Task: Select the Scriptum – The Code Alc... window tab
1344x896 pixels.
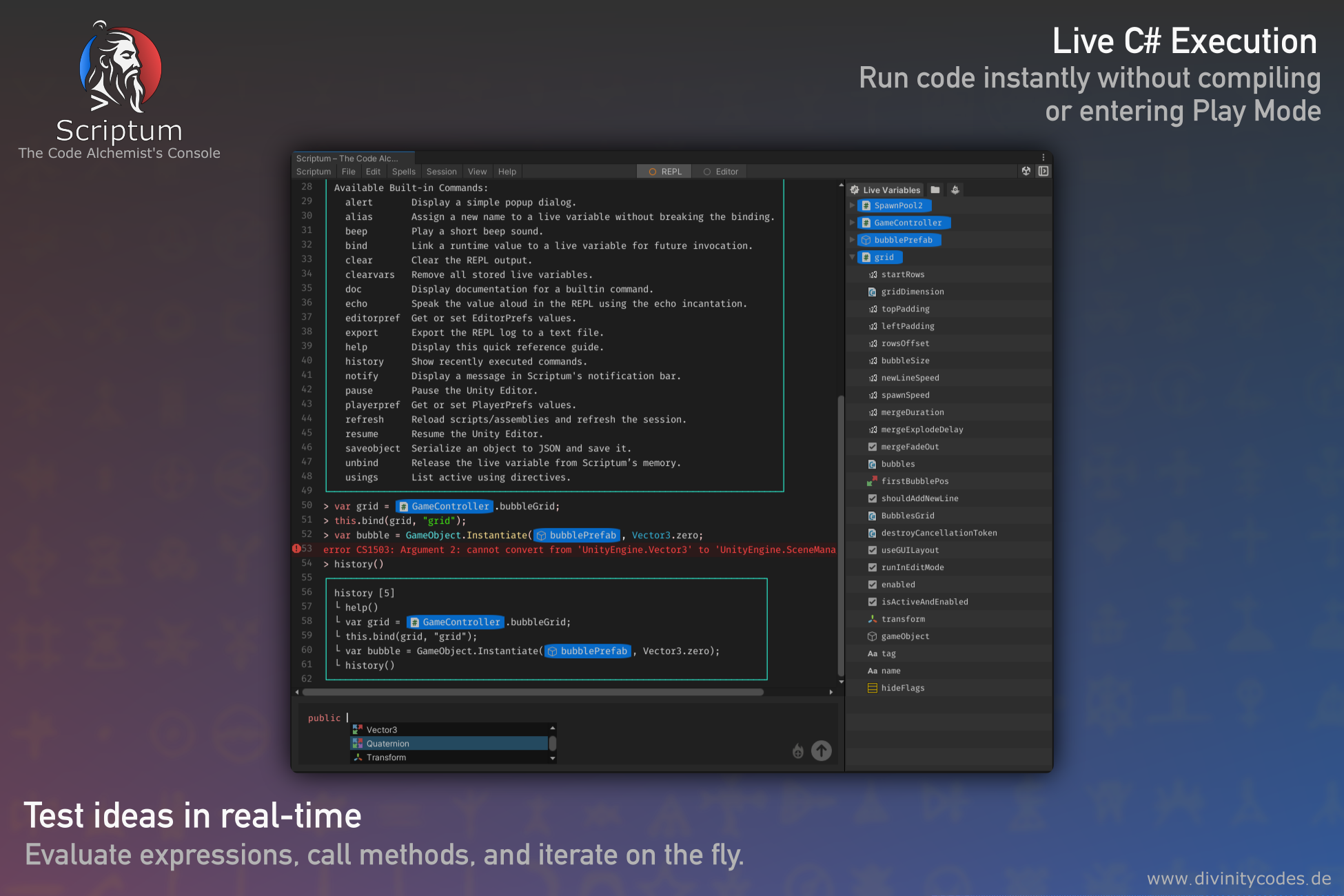Action: click(353, 159)
